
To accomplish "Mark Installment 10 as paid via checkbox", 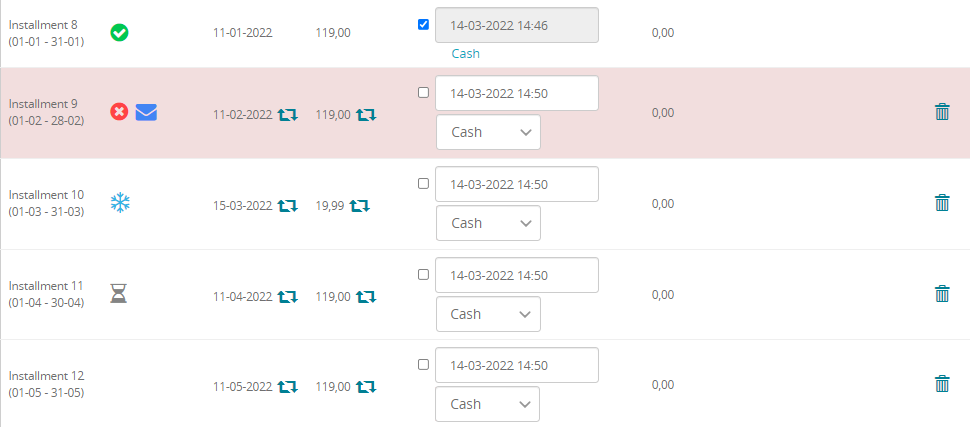I will [423, 183].
